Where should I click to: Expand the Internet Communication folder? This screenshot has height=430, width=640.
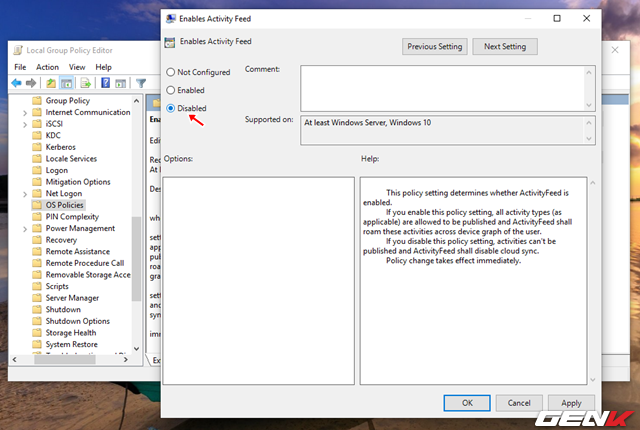click(x=25, y=113)
